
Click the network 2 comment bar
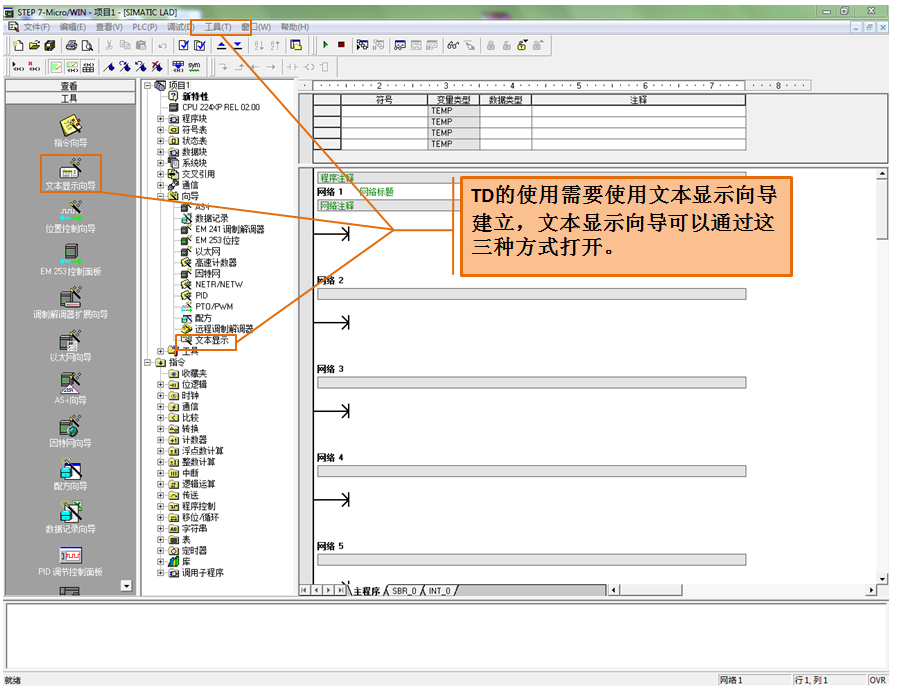pyautogui.click(x=532, y=294)
